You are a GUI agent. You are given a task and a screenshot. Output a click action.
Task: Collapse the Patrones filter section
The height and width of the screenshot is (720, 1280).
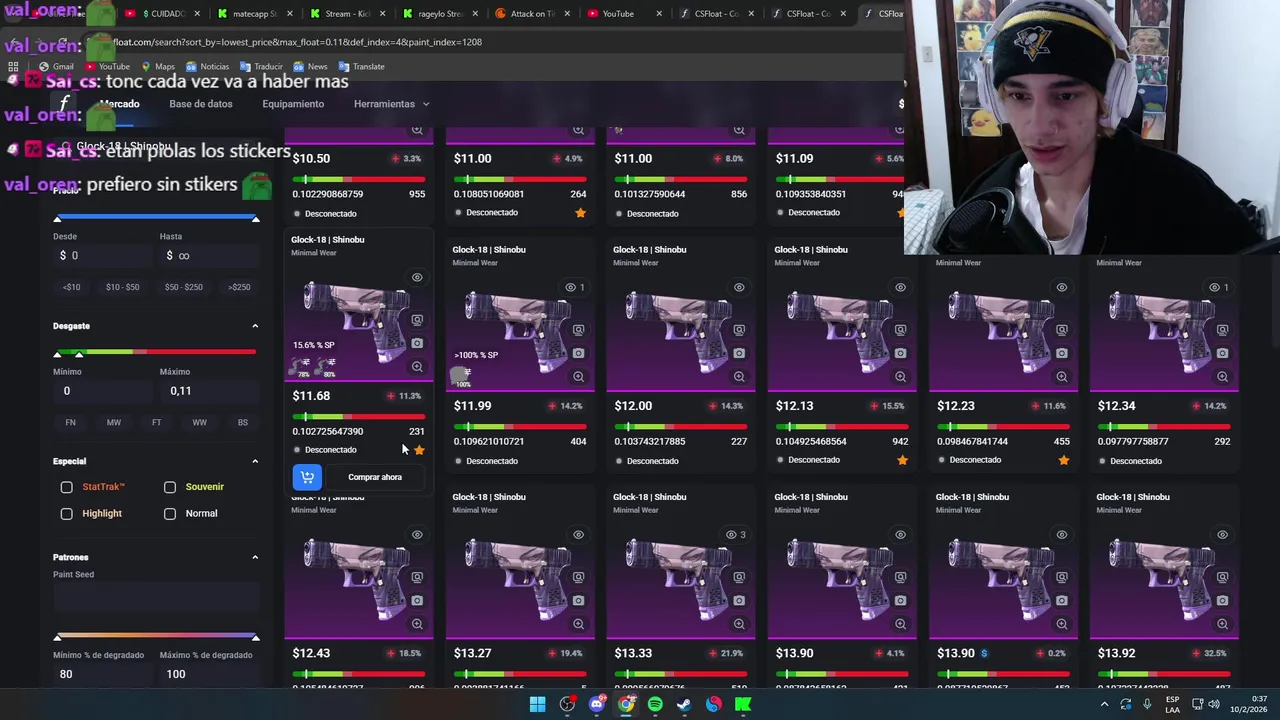pyautogui.click(x=255, y=557)
